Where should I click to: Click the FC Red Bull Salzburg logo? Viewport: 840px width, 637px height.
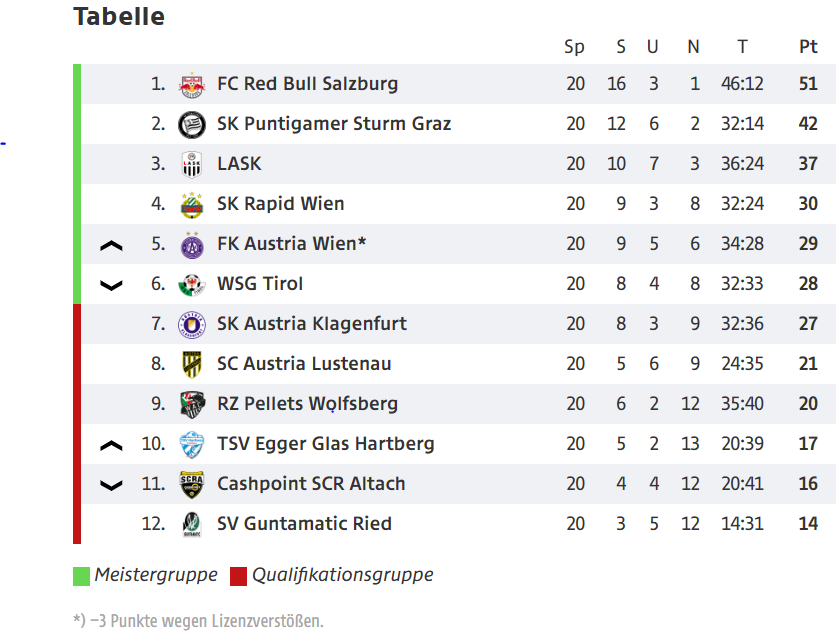(x=191, y=84)
